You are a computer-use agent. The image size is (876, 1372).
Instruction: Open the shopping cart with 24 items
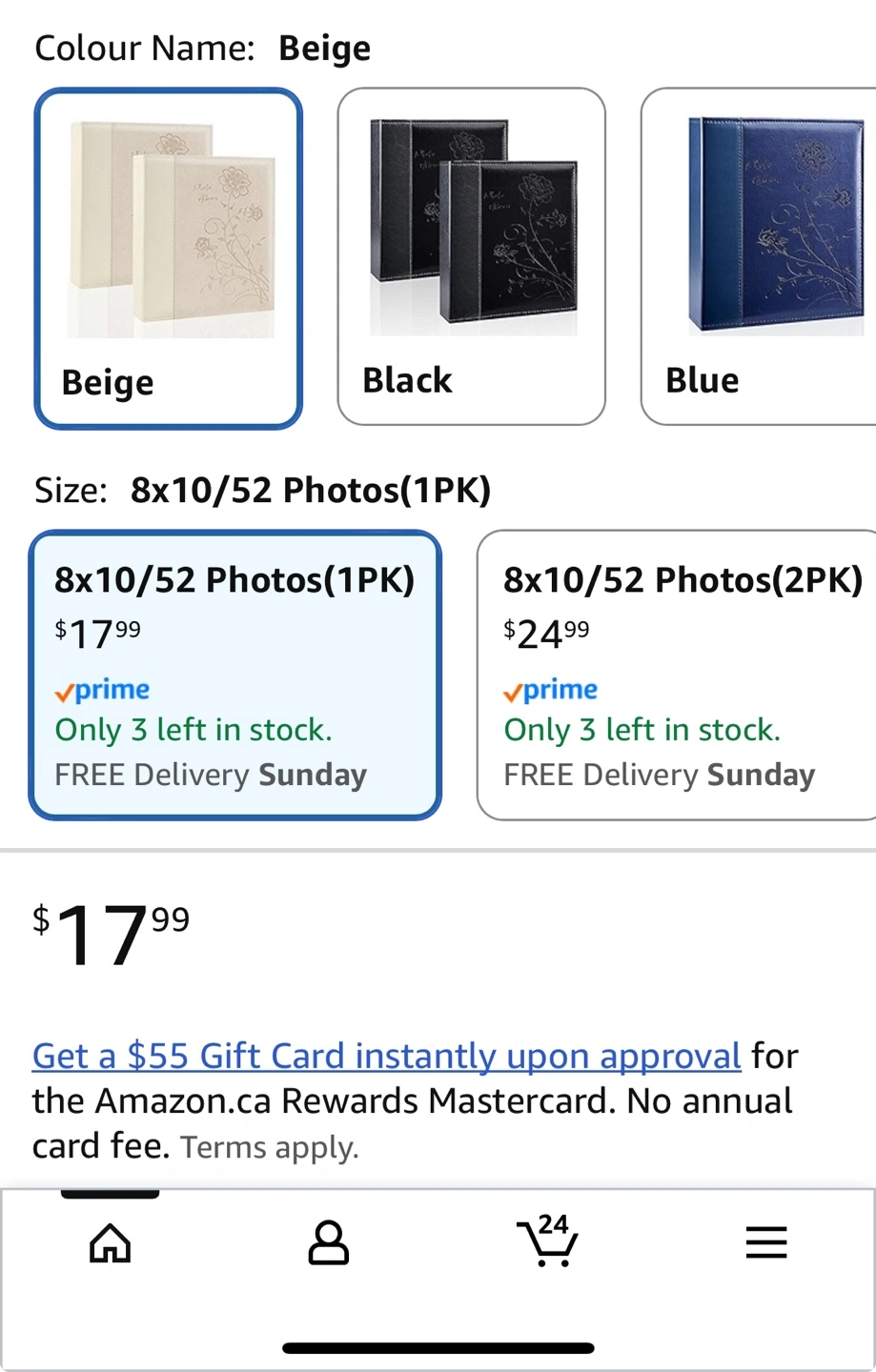click(x=546, y=1242)
